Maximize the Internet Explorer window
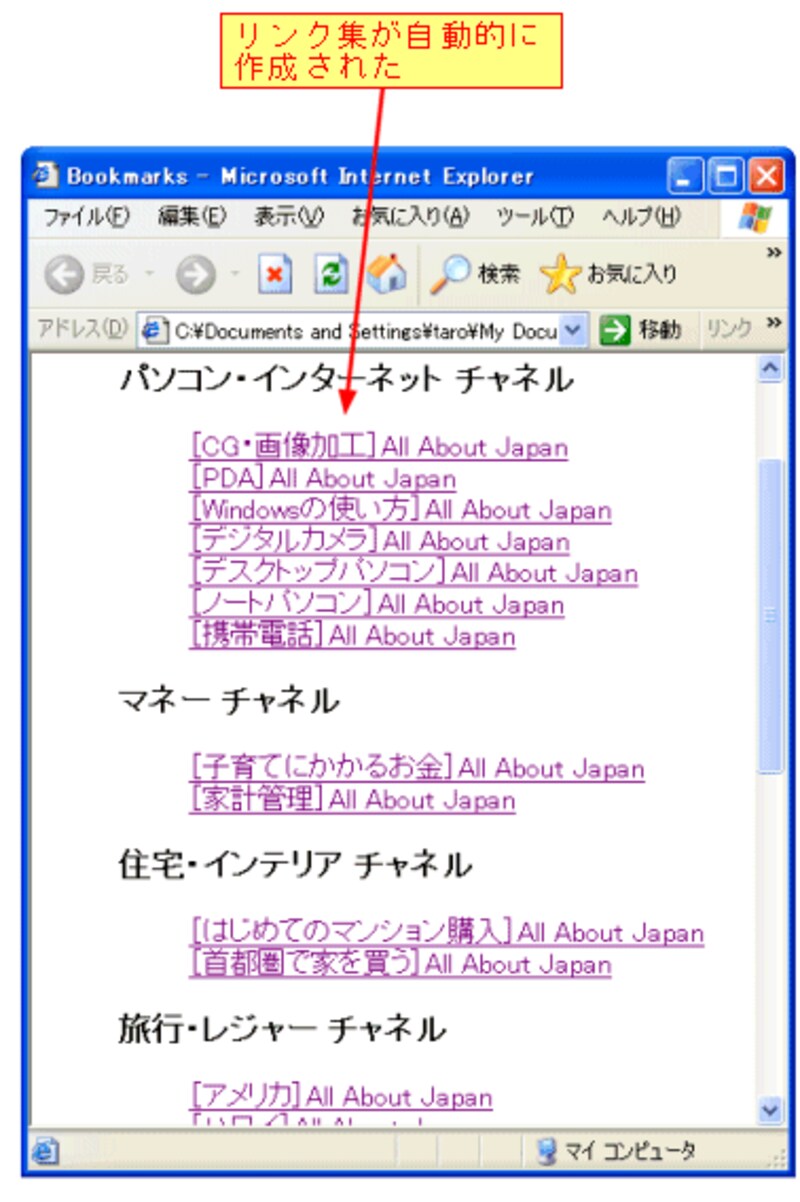The image size is (800, 1202). pyautogui.click(x=725, y=176)
